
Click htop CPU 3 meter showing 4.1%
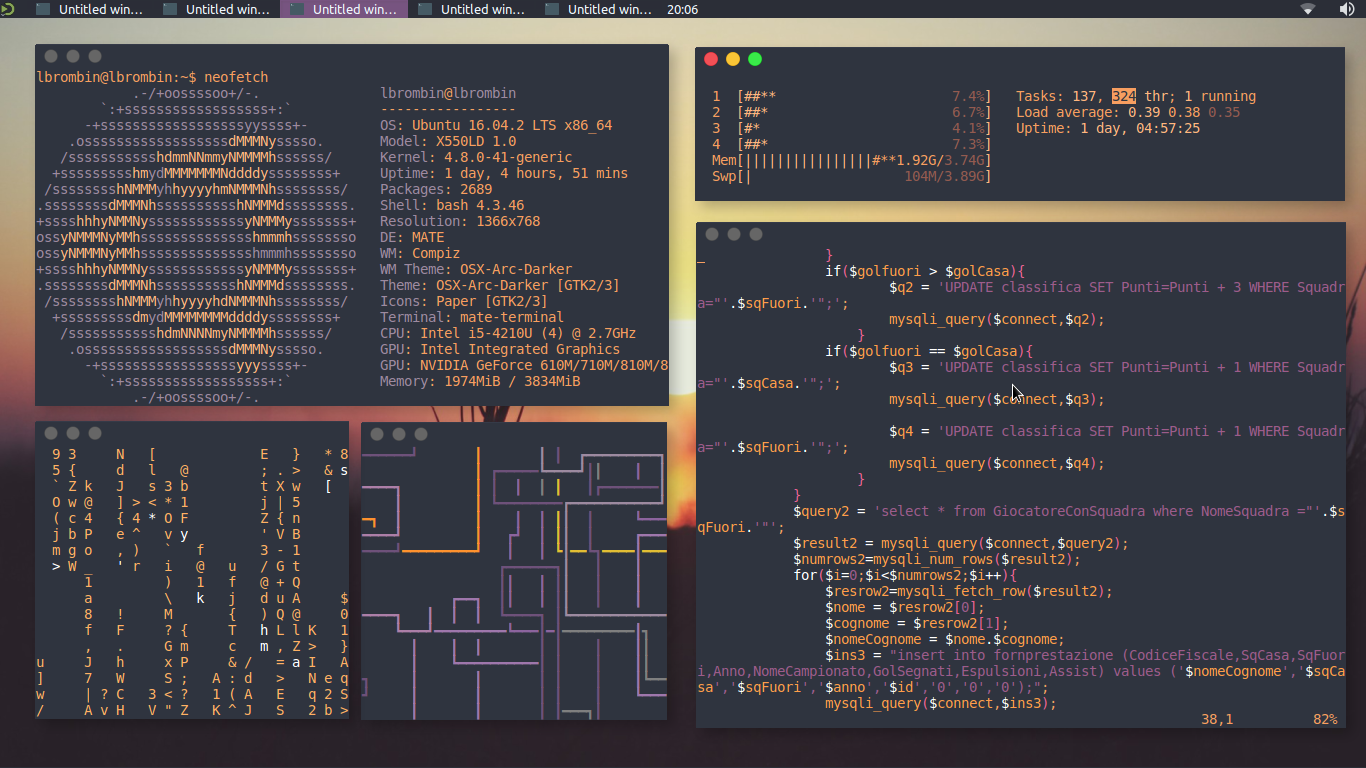[852, 128]
